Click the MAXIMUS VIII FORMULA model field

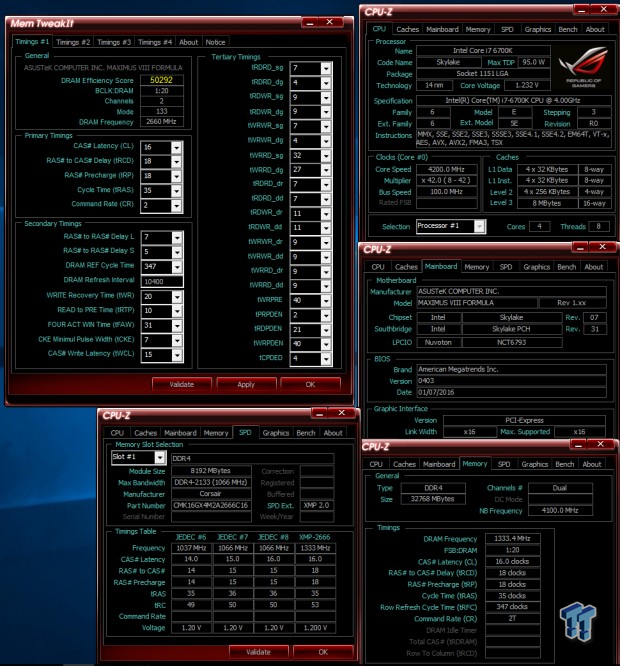point(476,303)
